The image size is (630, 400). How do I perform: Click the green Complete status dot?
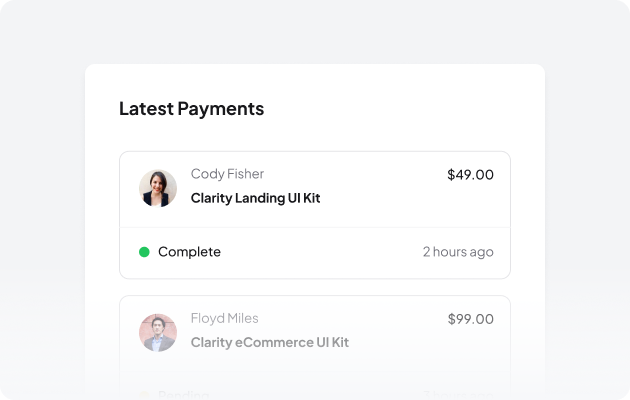click(x=144, y=252)
